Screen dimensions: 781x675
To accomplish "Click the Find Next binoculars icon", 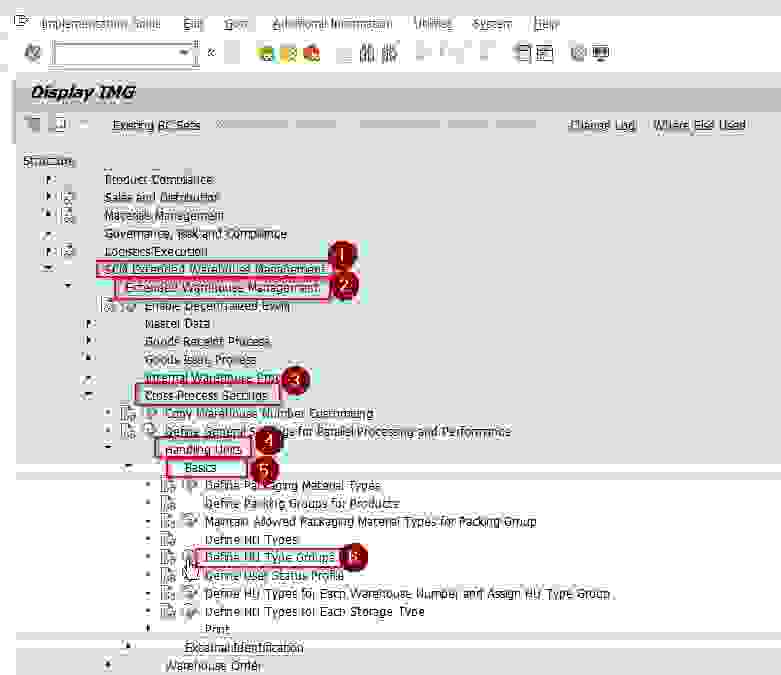I will click(x=389, y=53).
